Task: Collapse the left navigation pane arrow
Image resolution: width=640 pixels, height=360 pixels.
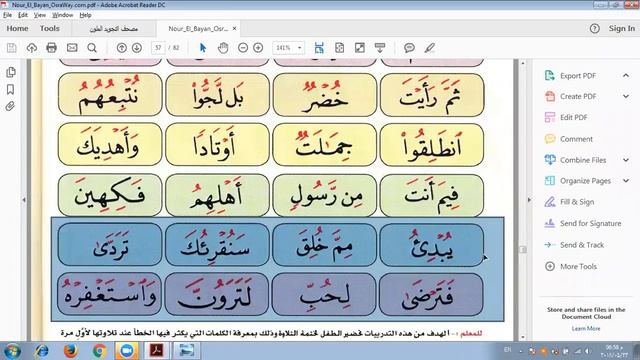Action: point(24,200)
